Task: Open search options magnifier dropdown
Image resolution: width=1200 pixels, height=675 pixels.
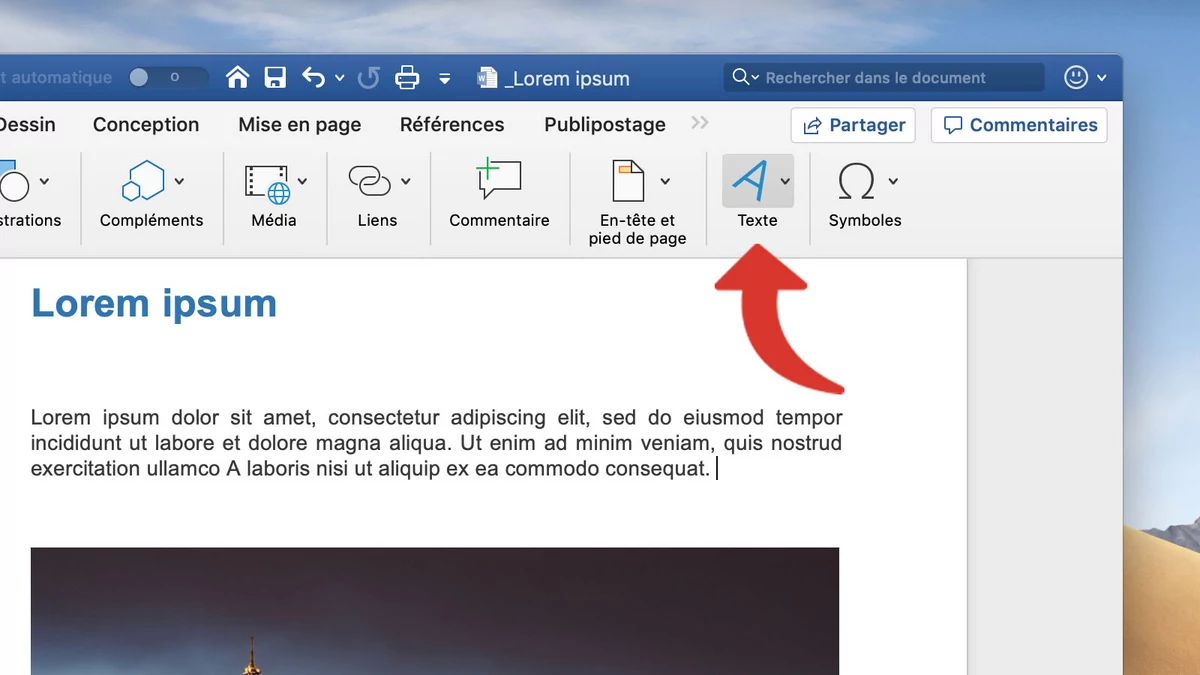Action: (745, 77)
